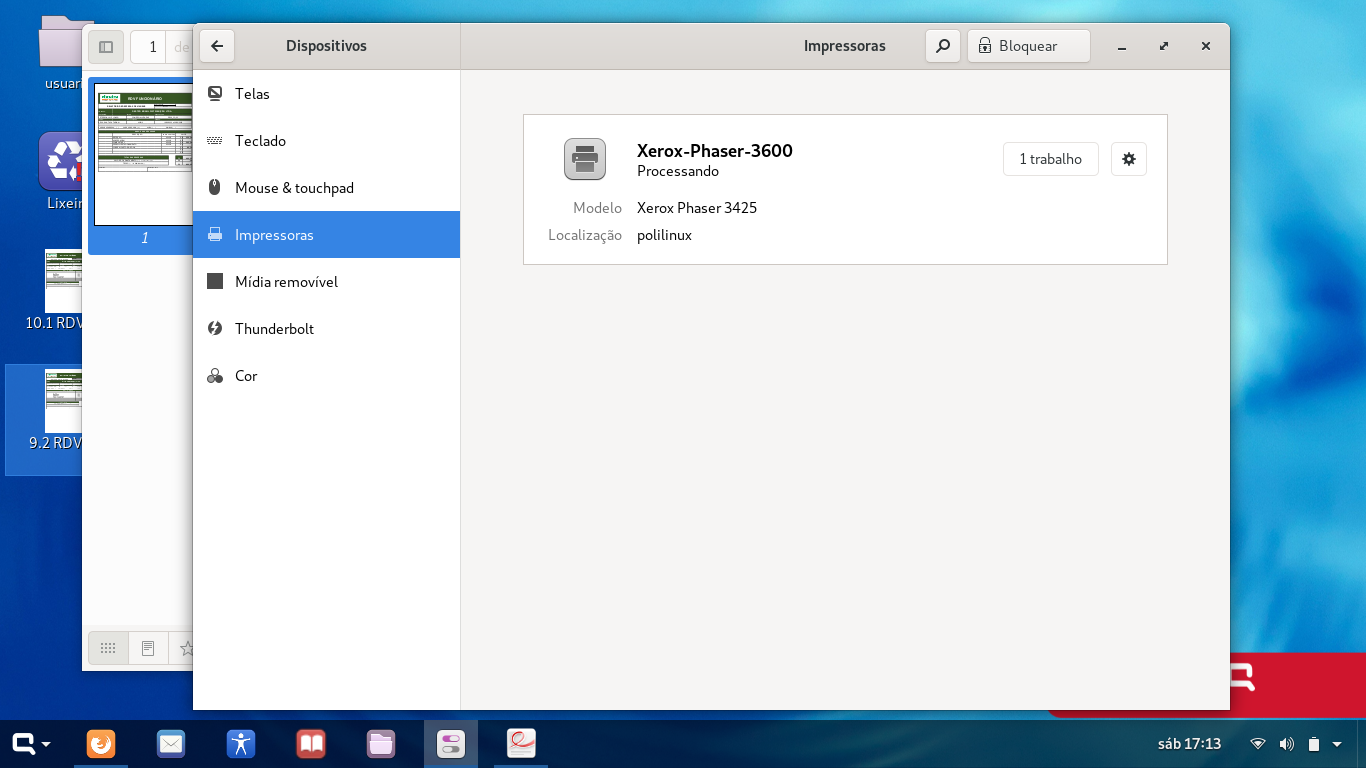Select Teclado in the sidebar
This screenshot has width=1366, height=768.
tap(326, 141)
